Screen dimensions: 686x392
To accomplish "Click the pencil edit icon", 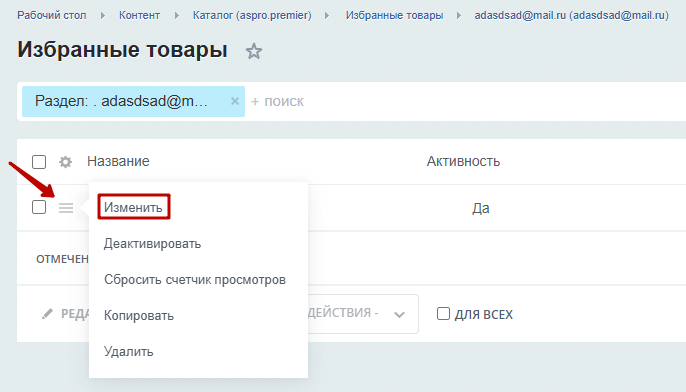I will click(x=47, y=314).
